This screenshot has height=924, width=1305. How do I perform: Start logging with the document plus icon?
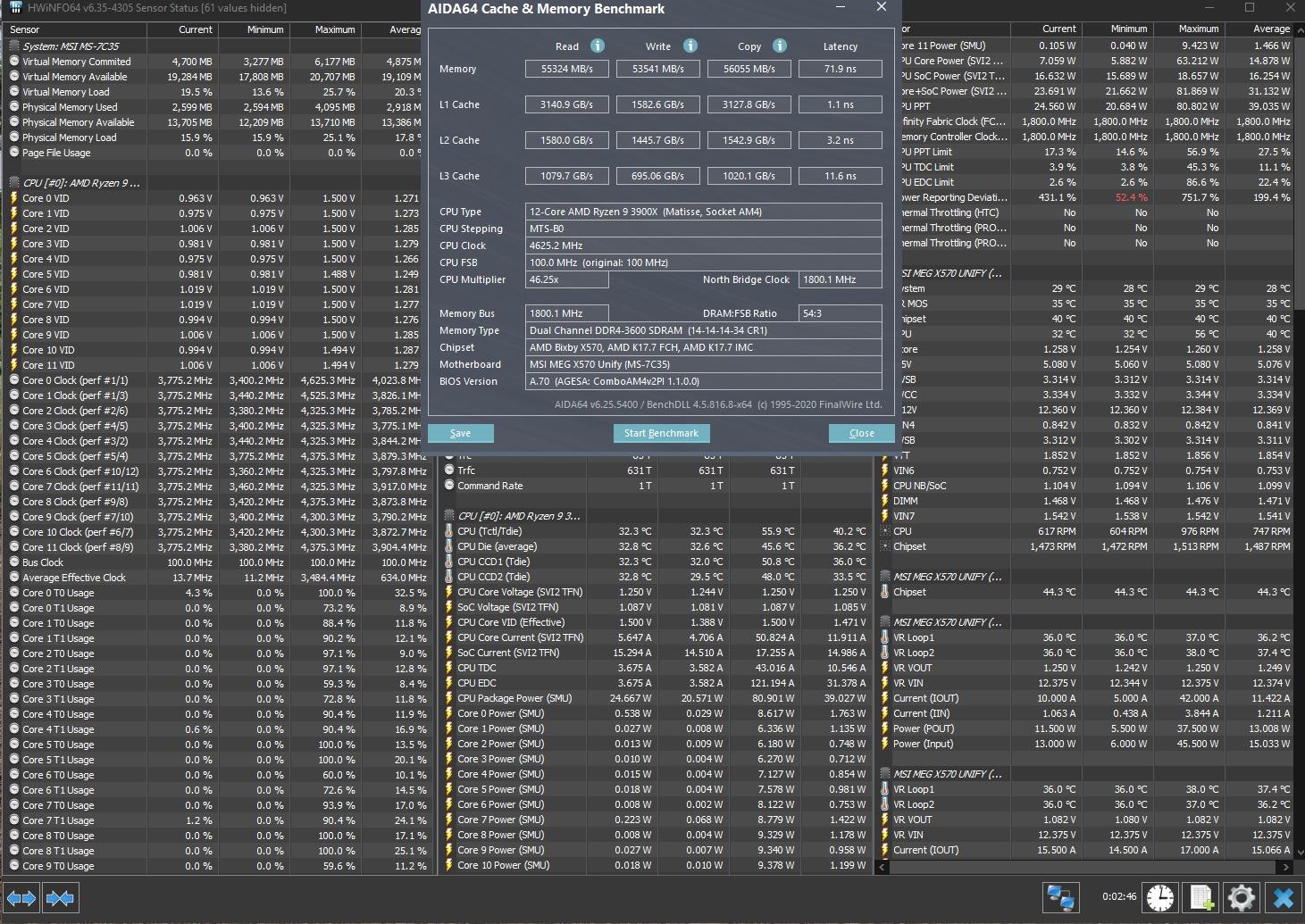pos(1201,897)
